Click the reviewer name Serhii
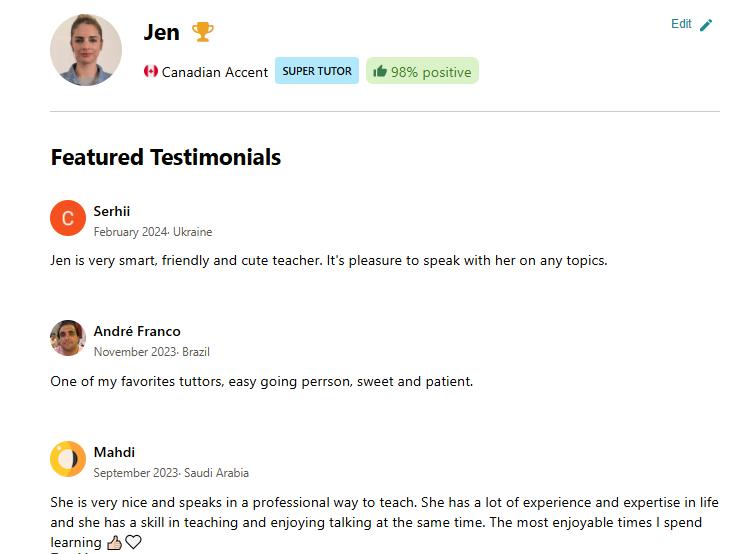This screenshot has height=554, width=732. pyautogui.click(x=112, y=211)
